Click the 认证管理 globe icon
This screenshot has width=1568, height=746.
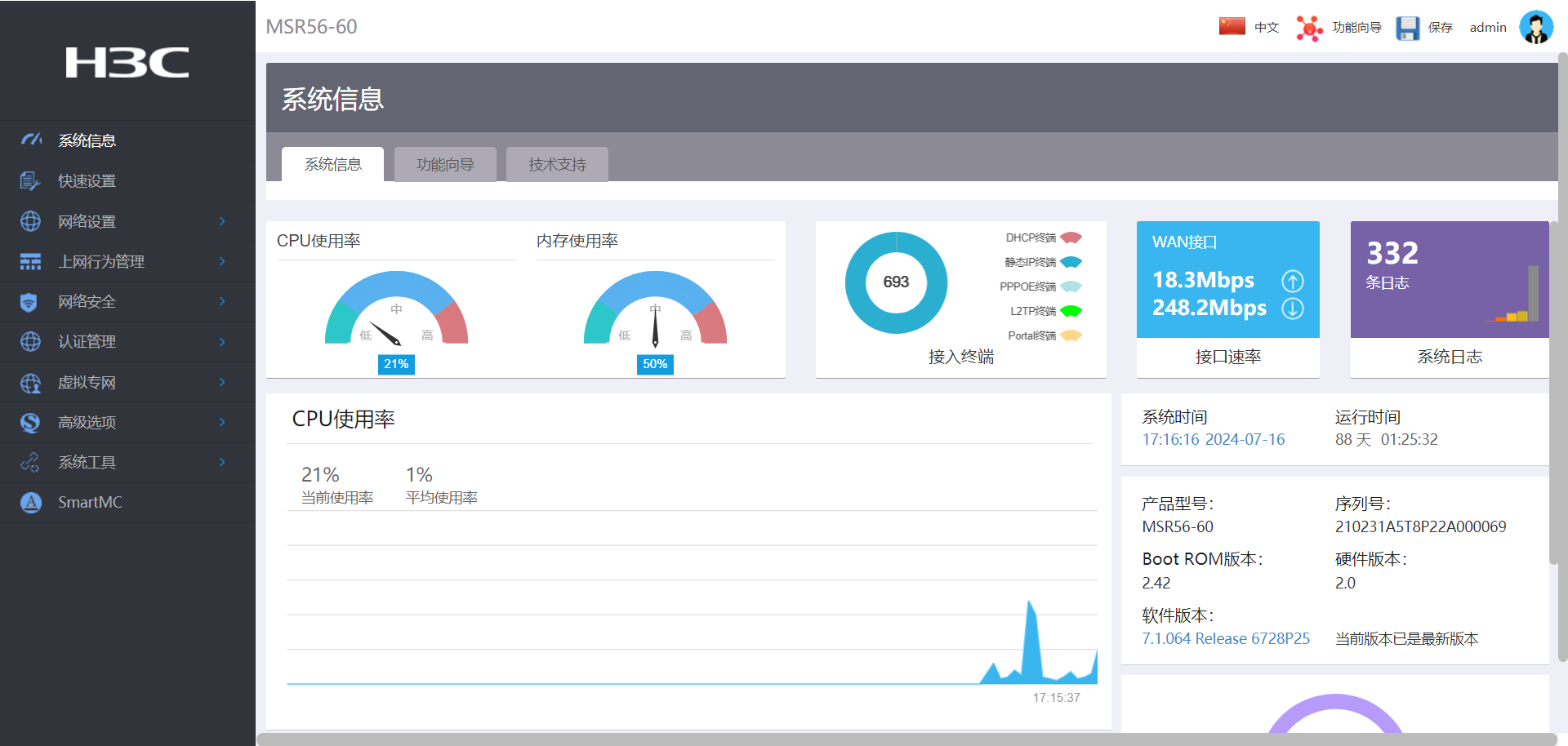31,342
